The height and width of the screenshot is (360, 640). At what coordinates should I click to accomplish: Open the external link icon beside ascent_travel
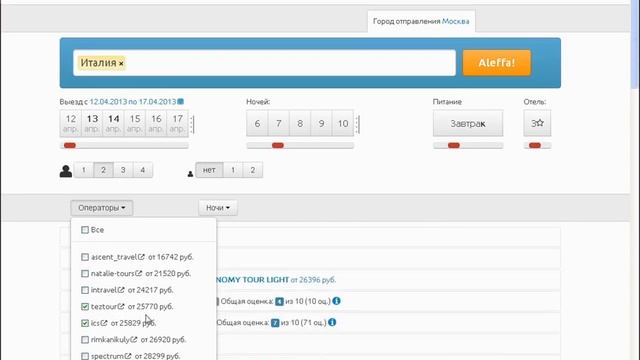coord(141,257)
